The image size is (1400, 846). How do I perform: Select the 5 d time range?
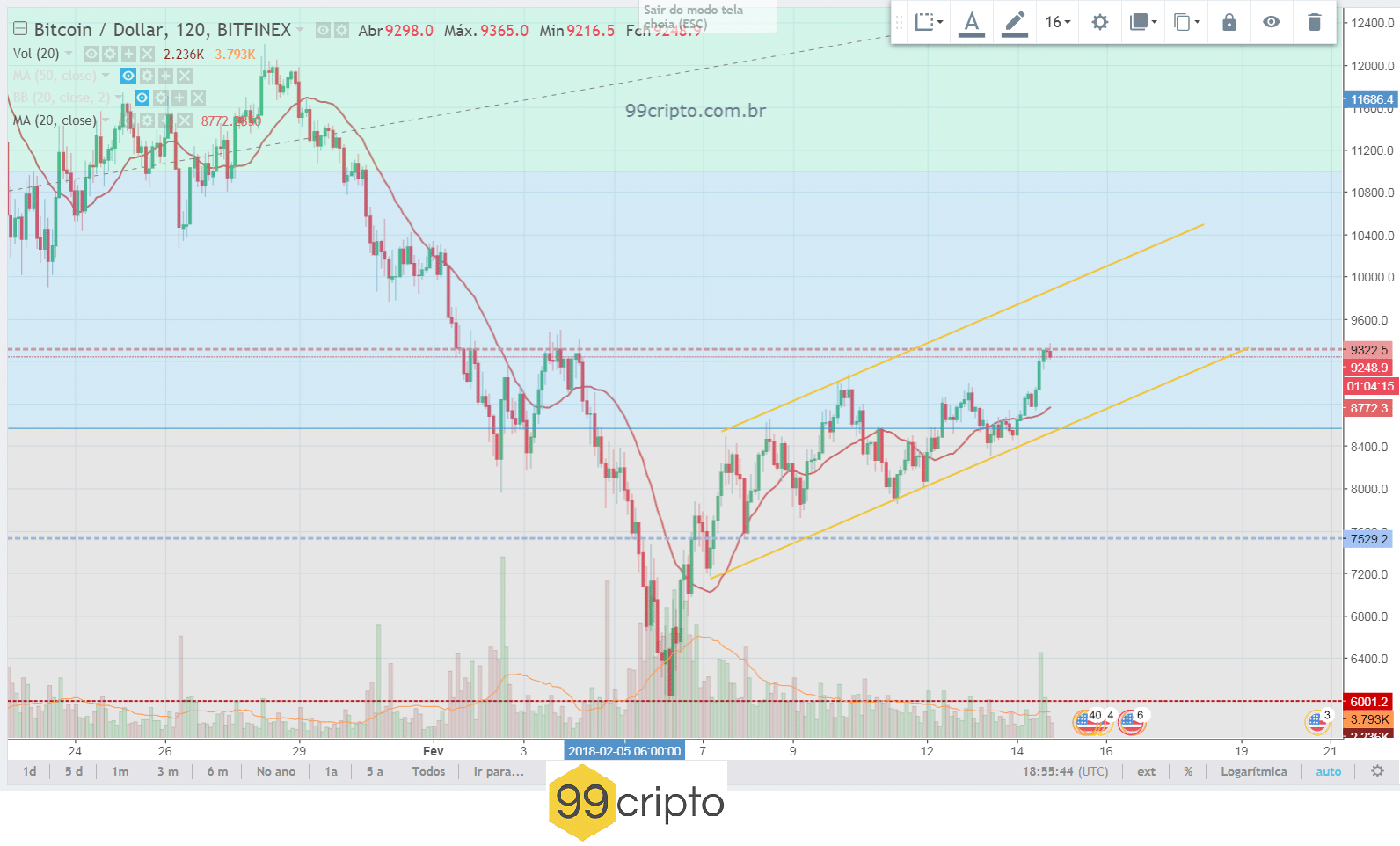(x=74, y=771)
